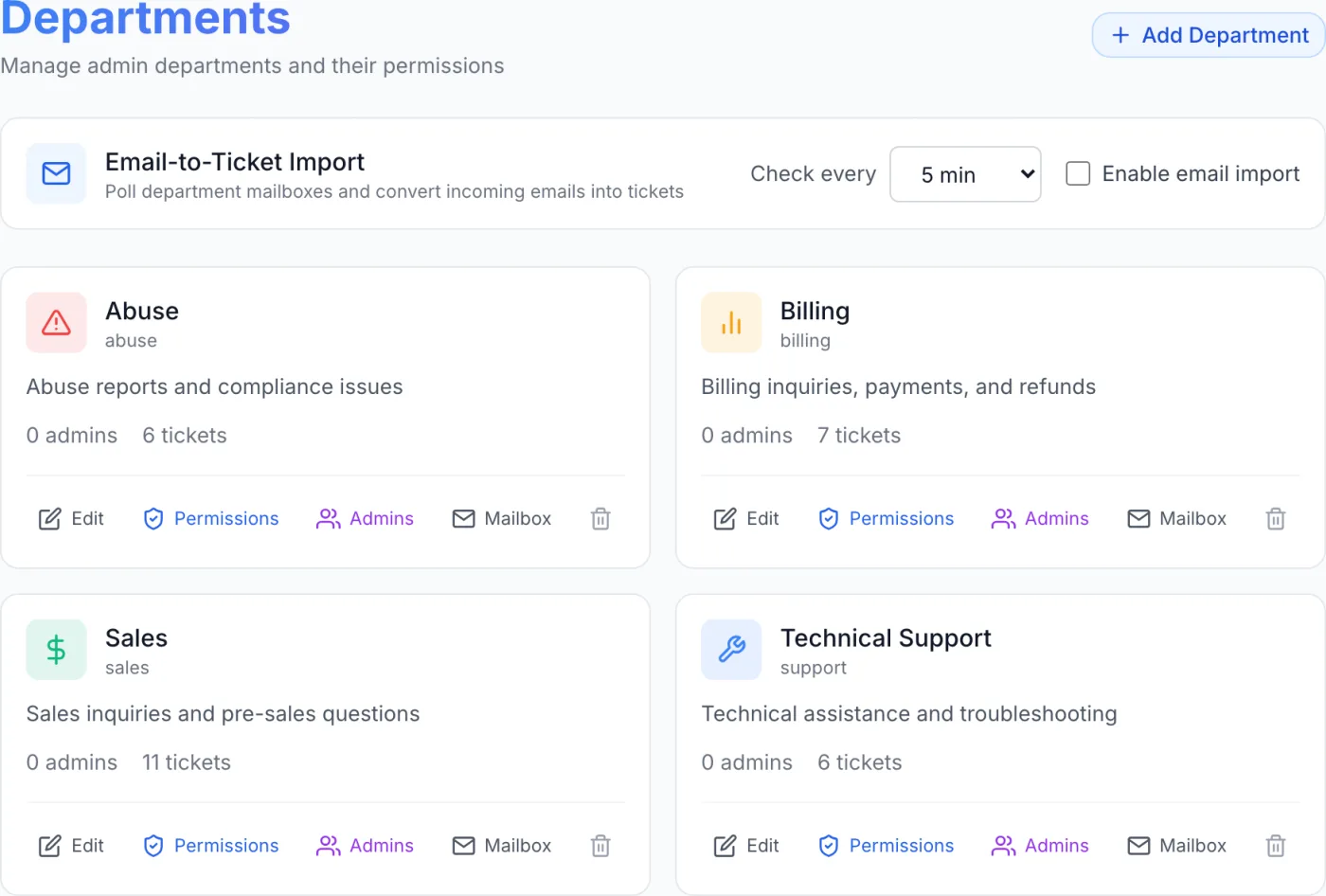Image resolution: width=1326 pixels, height=896 pixels.
Task: Manage Admins of Billing department
Action: tap(1040, 518)
